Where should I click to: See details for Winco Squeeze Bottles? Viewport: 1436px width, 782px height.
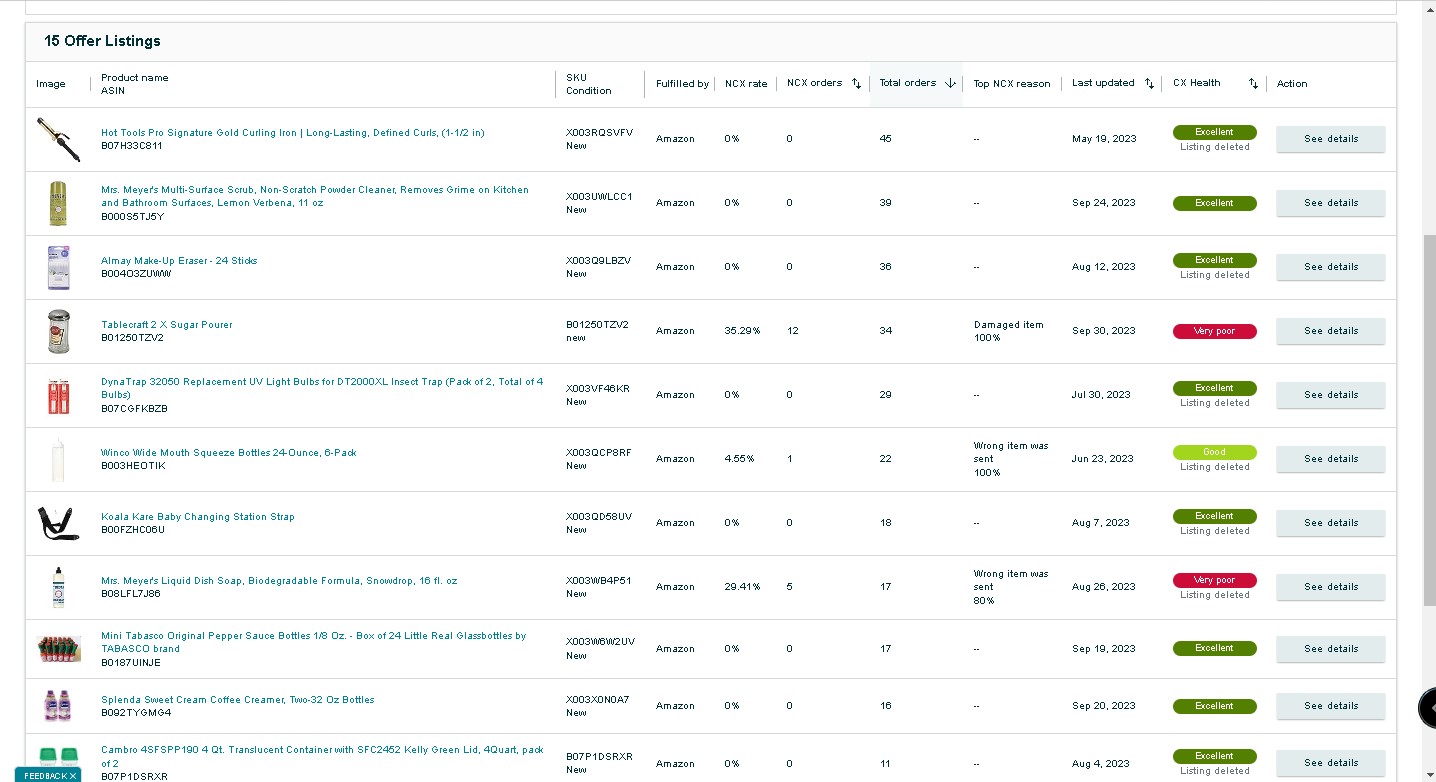coord(1330,459)
